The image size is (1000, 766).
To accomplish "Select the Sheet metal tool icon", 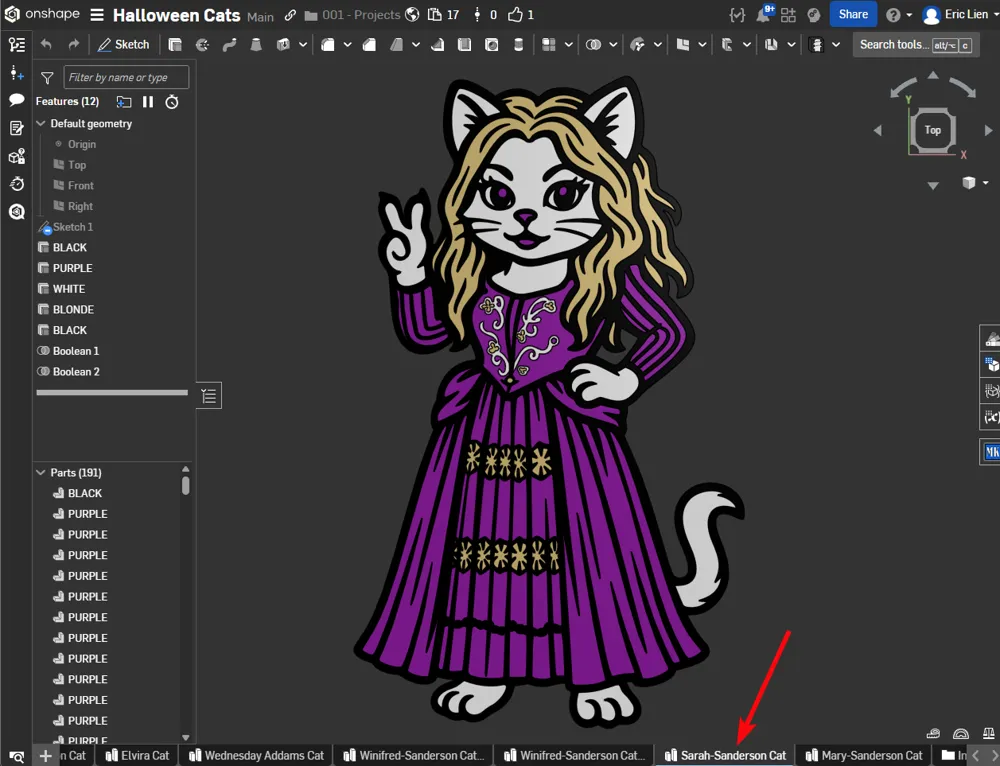I will point(726,45).
